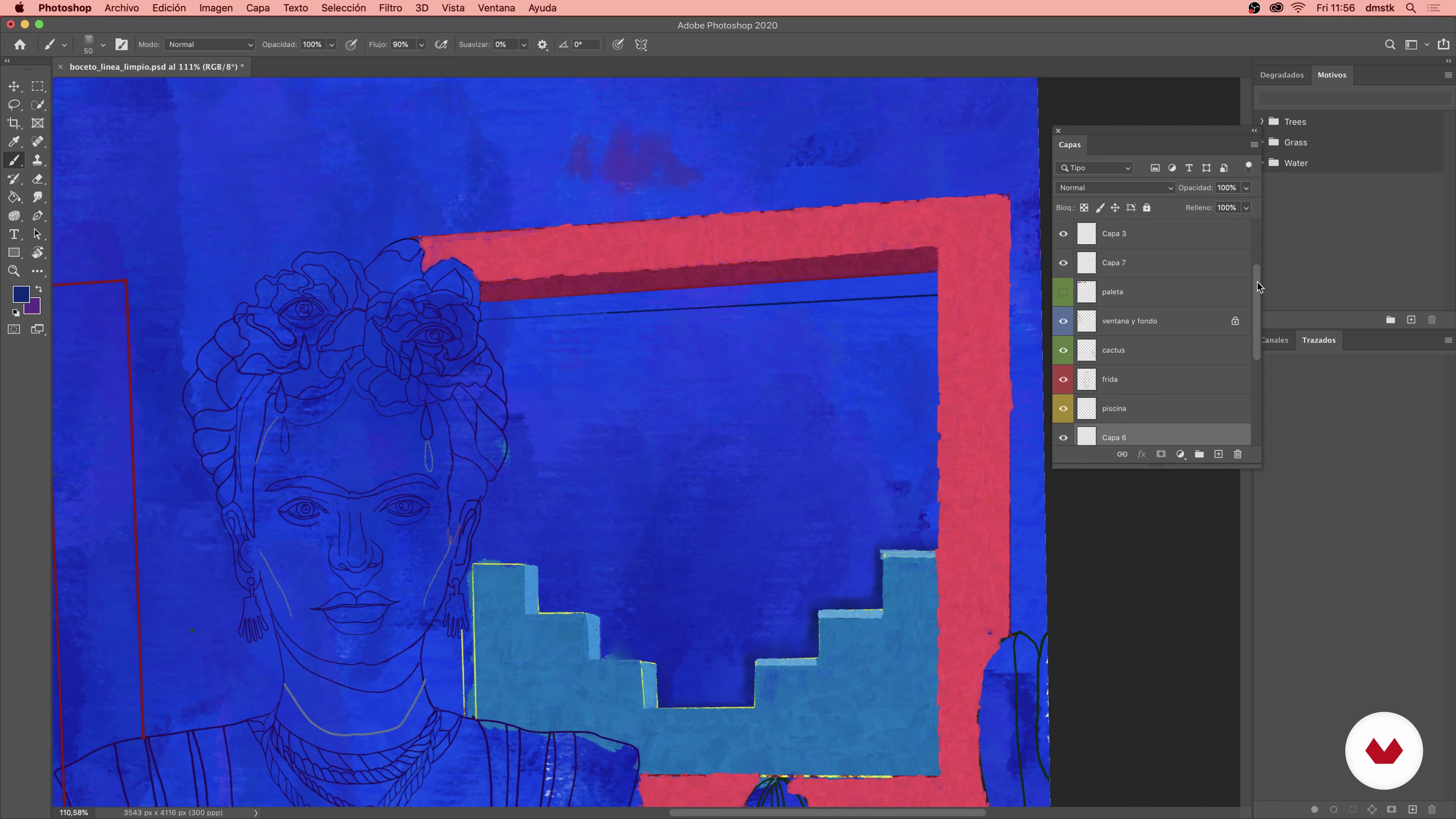The width and height of the screenshot is (1456, 819).
Task: Select the Pen tool
Action: [37, 216]
